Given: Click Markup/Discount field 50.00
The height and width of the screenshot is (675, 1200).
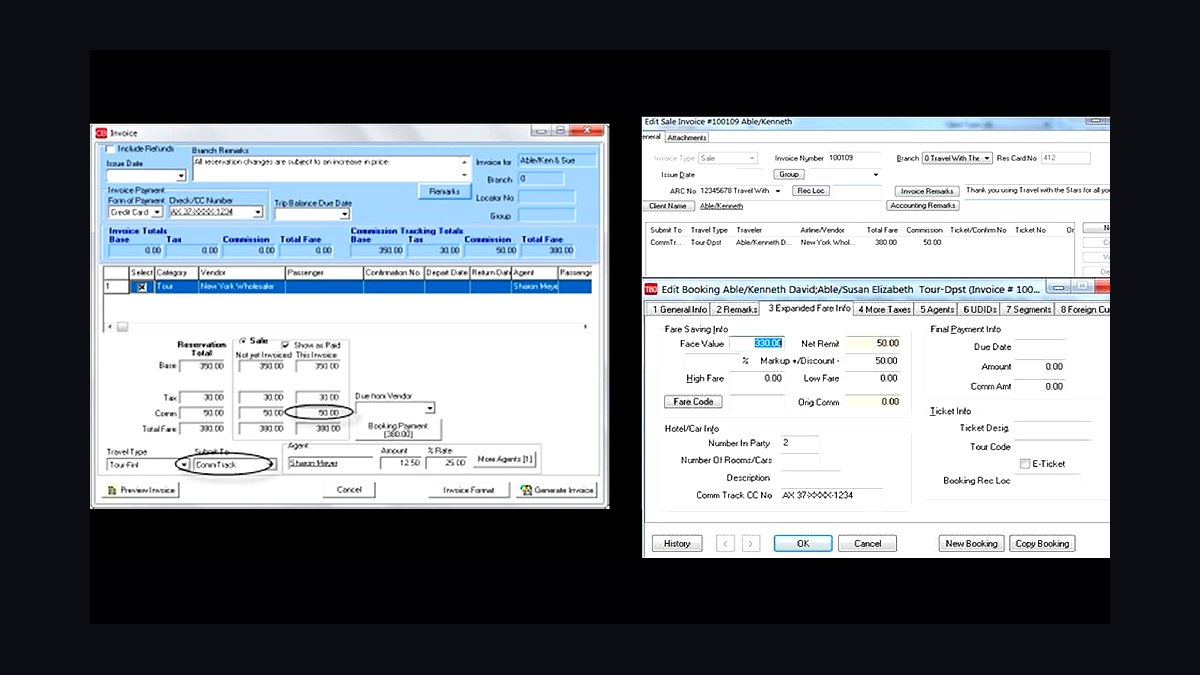Looking at the screenshot, I should (x=872, y=361).
